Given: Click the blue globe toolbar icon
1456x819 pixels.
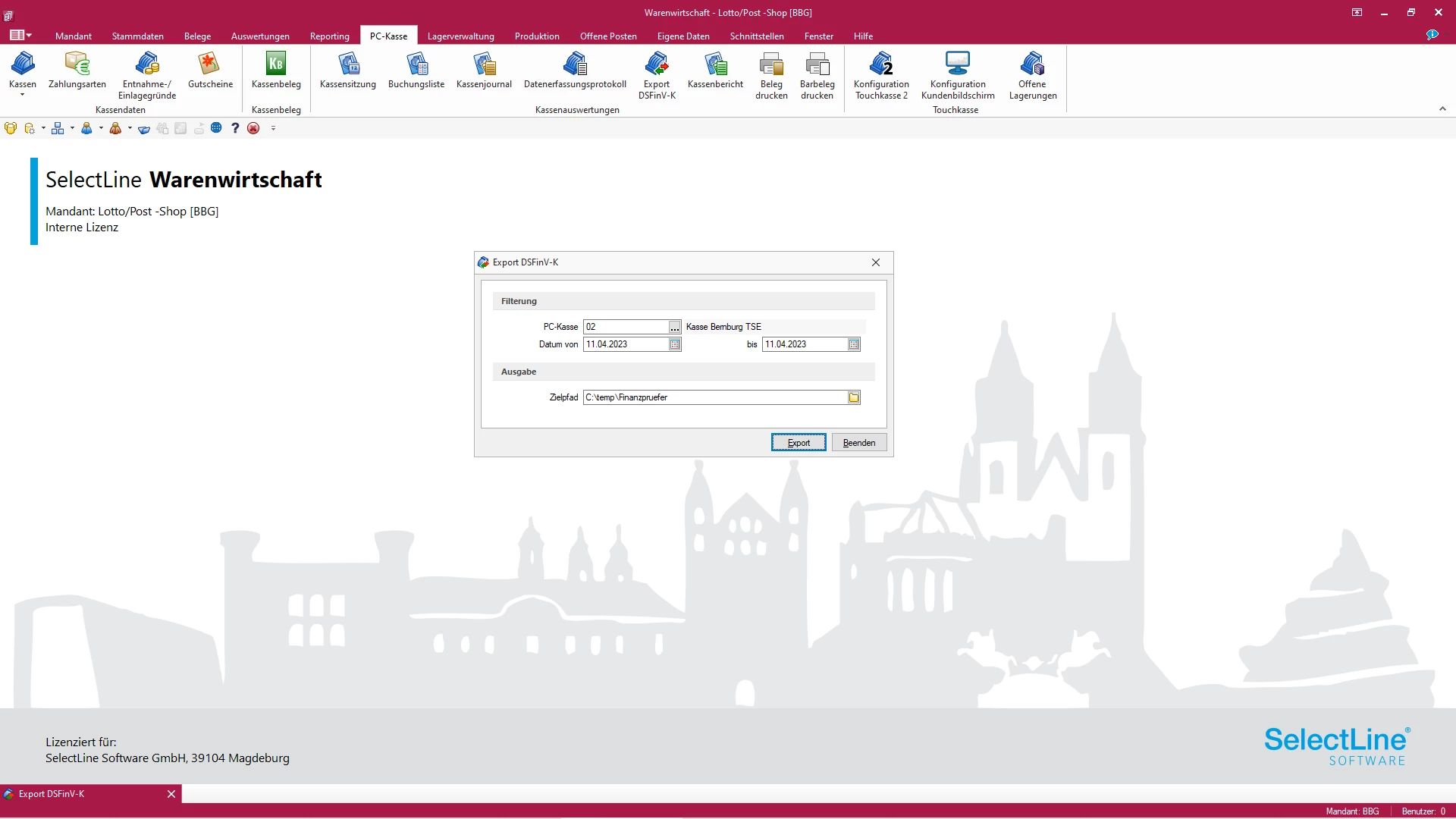Looking at the screenshot, I should pos(216,128).
